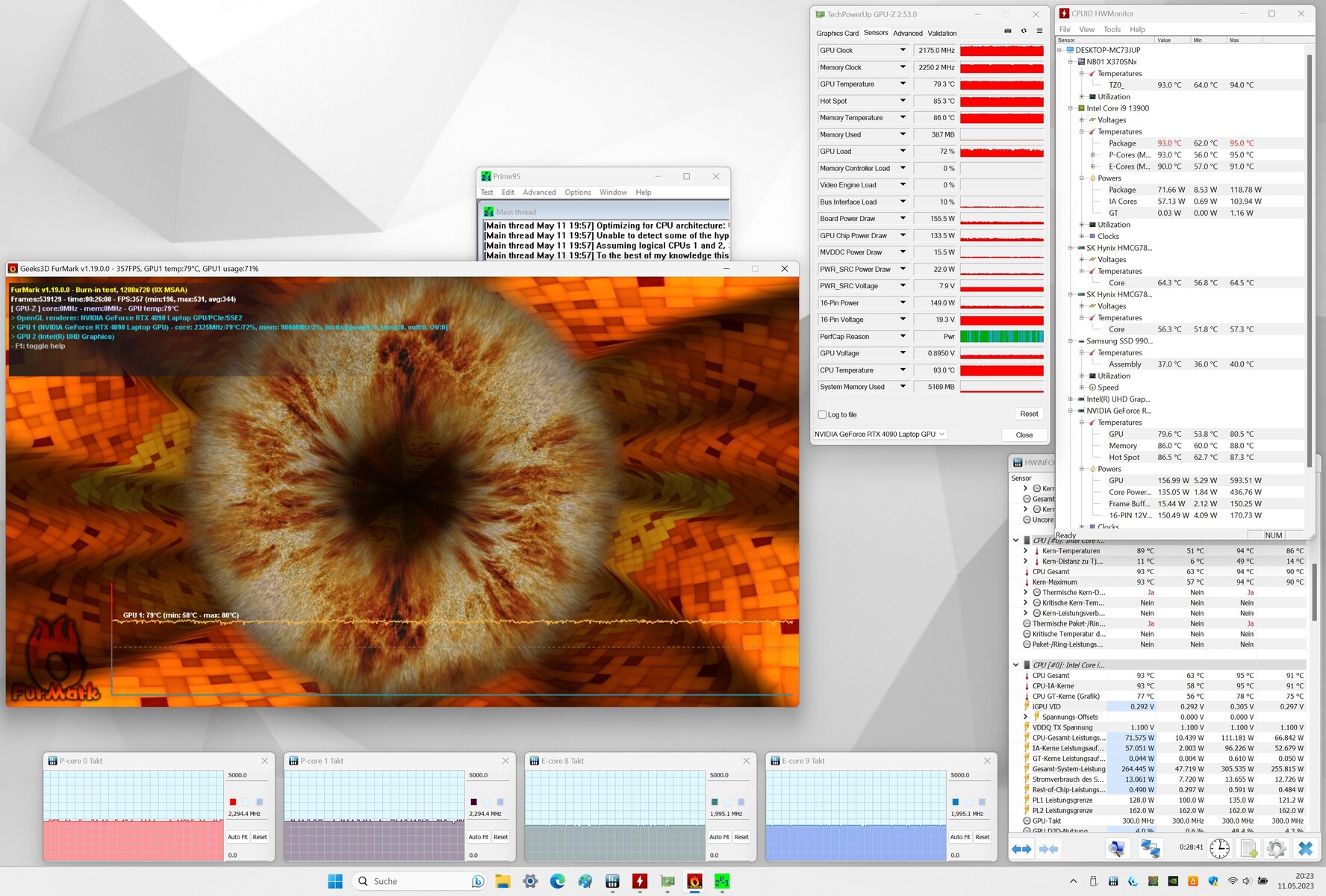This screenshot has height=896, width=1326.
Task: Click the Reset button in GPU-Z
Action: point(1029,414)
